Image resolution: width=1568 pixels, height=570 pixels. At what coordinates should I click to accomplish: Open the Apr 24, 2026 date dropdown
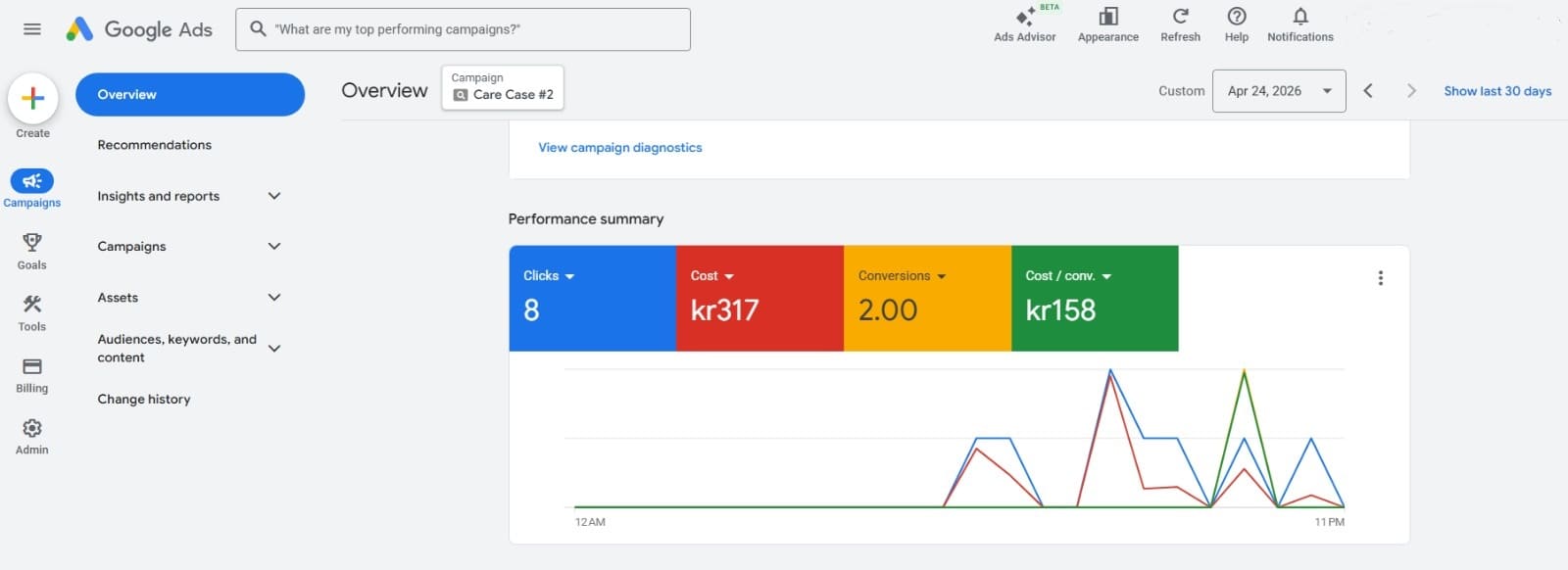tap(1279, 91)
